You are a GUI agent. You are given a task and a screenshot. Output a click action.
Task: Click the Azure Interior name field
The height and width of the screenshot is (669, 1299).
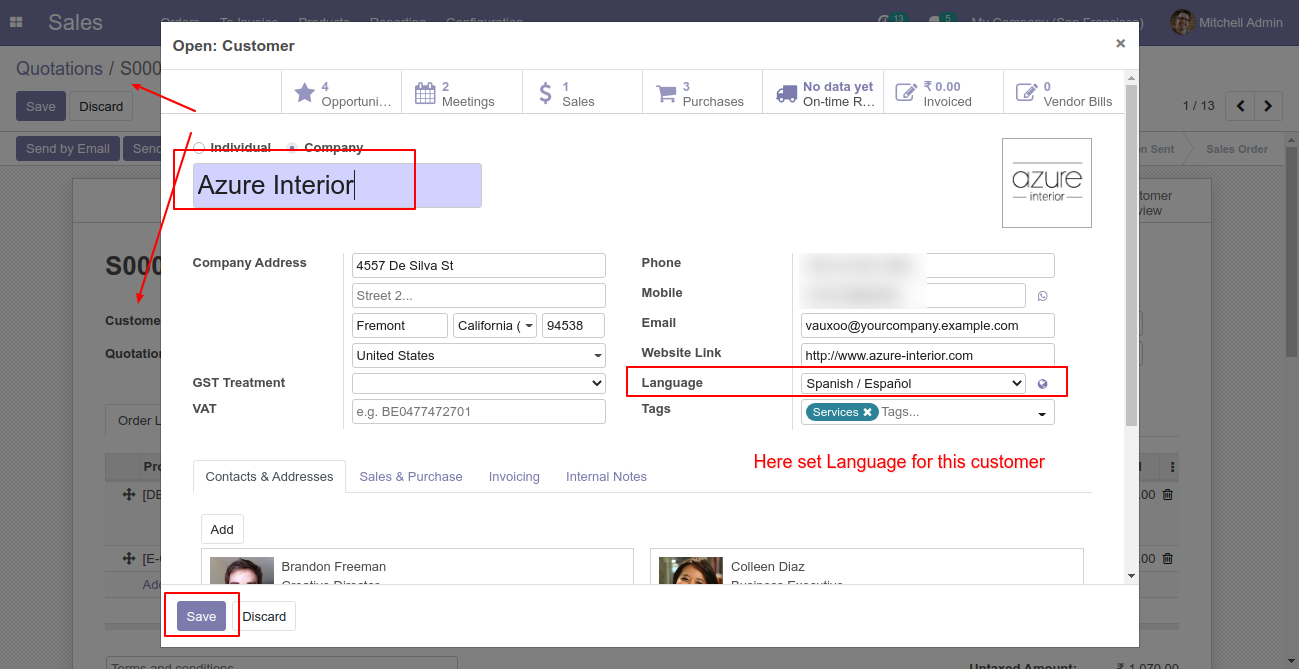tap(337, 185)
